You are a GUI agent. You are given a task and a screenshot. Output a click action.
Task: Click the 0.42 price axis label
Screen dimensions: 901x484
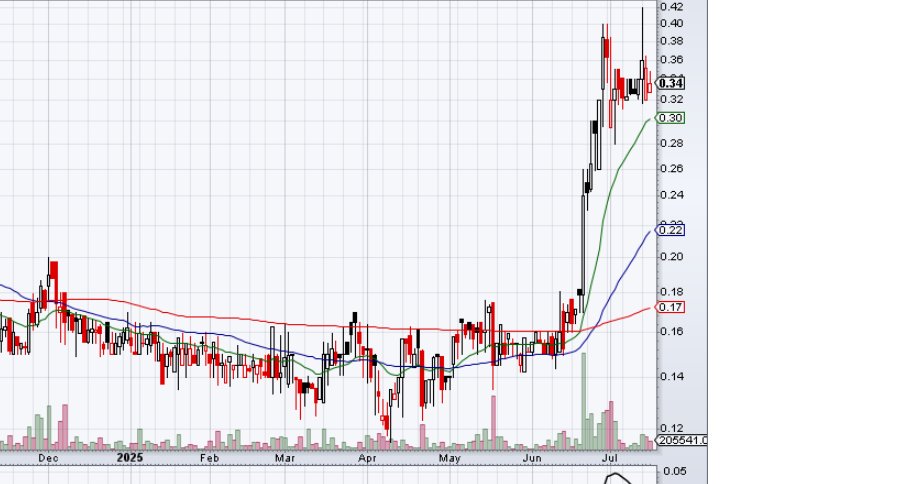[x=672, y=7]
